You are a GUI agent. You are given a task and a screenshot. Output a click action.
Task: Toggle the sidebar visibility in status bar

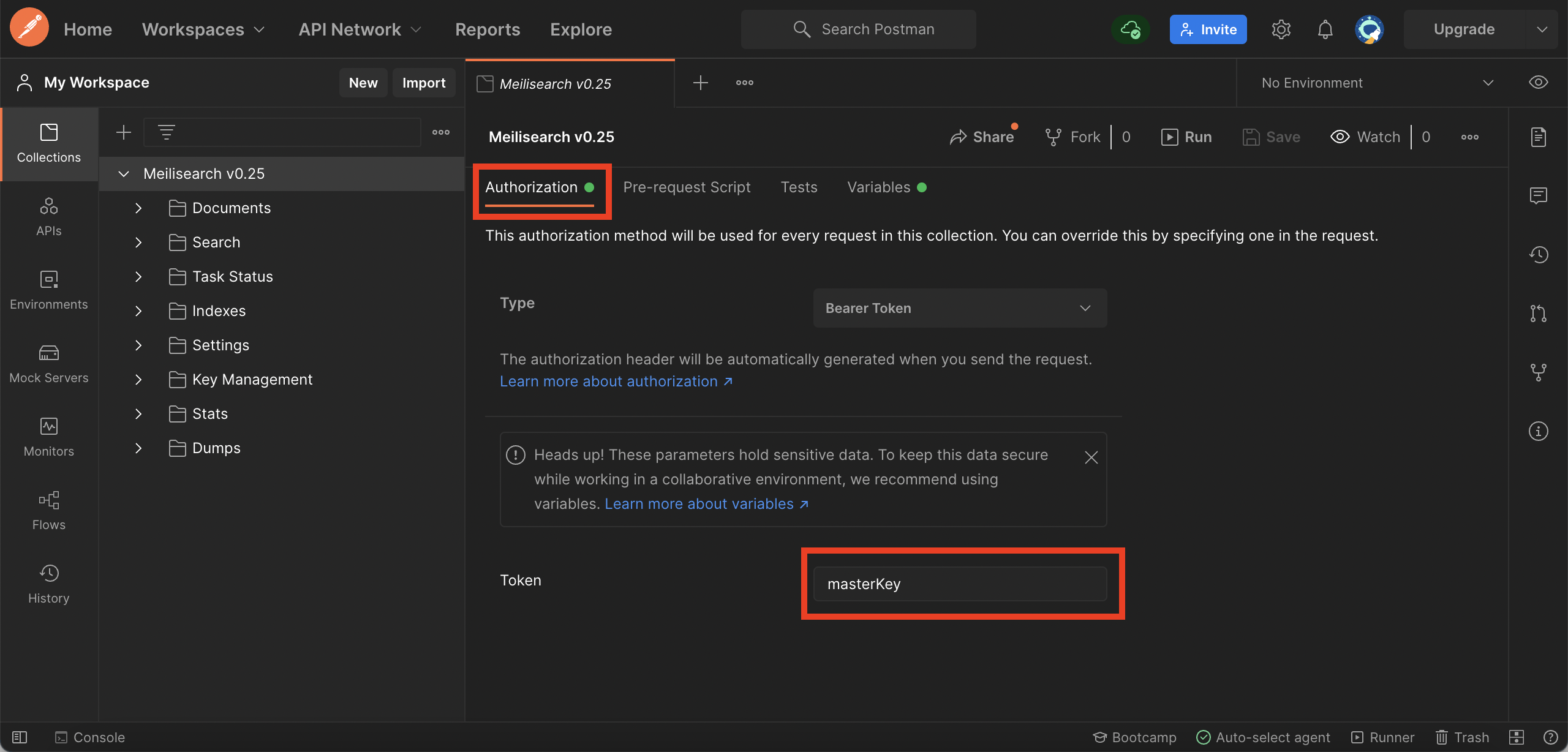[19, 737]
